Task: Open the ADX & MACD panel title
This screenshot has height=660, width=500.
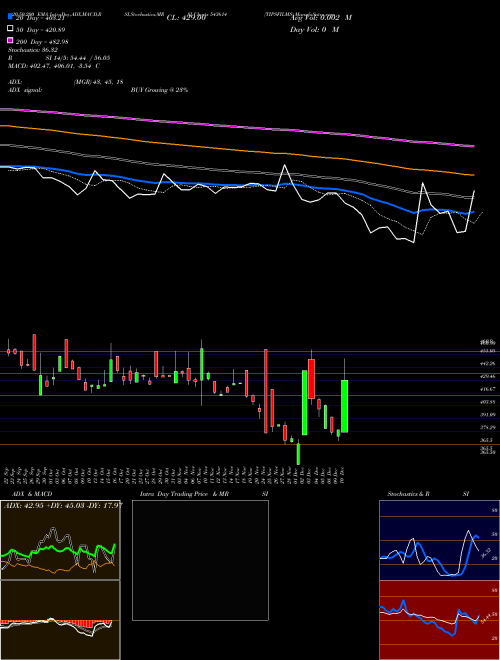Action: [x=32, y=494]
